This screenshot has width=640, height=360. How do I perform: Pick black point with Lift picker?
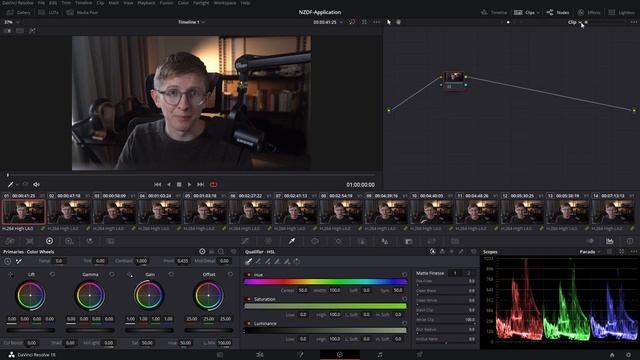[x=11, y=275]
